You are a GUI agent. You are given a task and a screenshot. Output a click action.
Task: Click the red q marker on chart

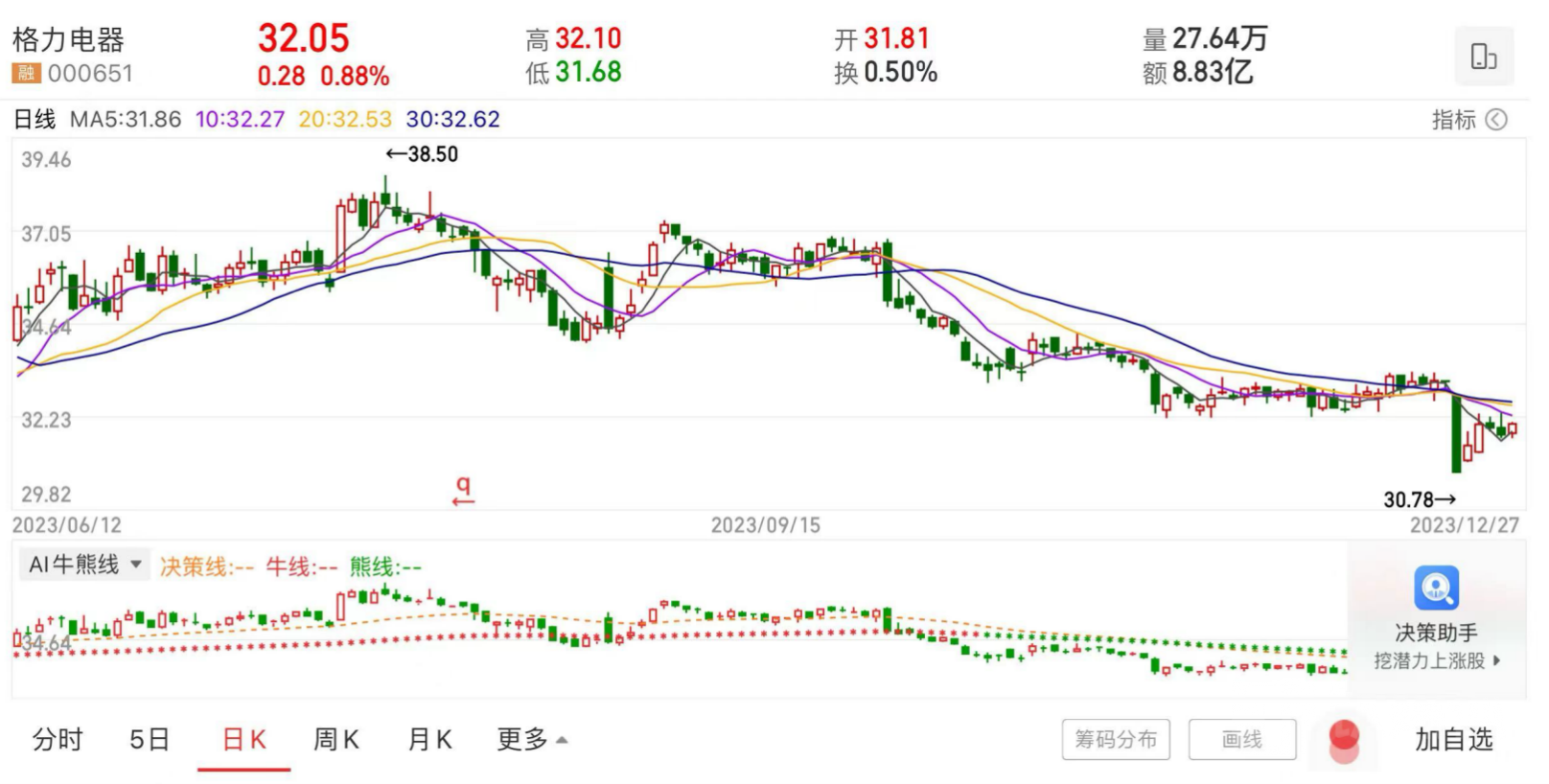[x=464, y=491]
